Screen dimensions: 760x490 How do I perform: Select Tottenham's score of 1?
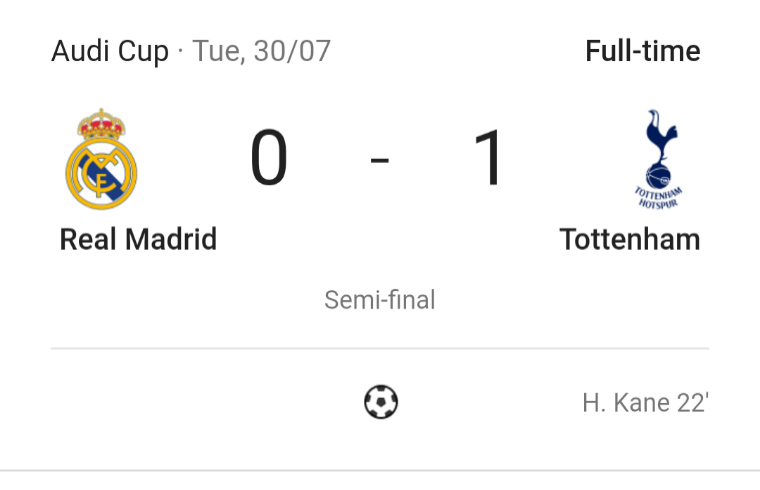[x=490, y=160]
